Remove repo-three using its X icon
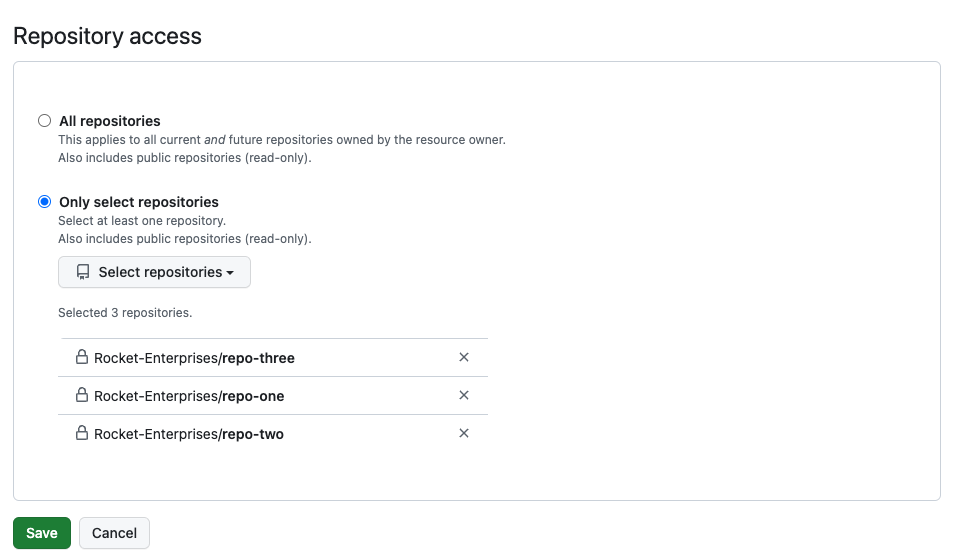The height and width of the screenshot is (558, 953). [x=464, y=357]
